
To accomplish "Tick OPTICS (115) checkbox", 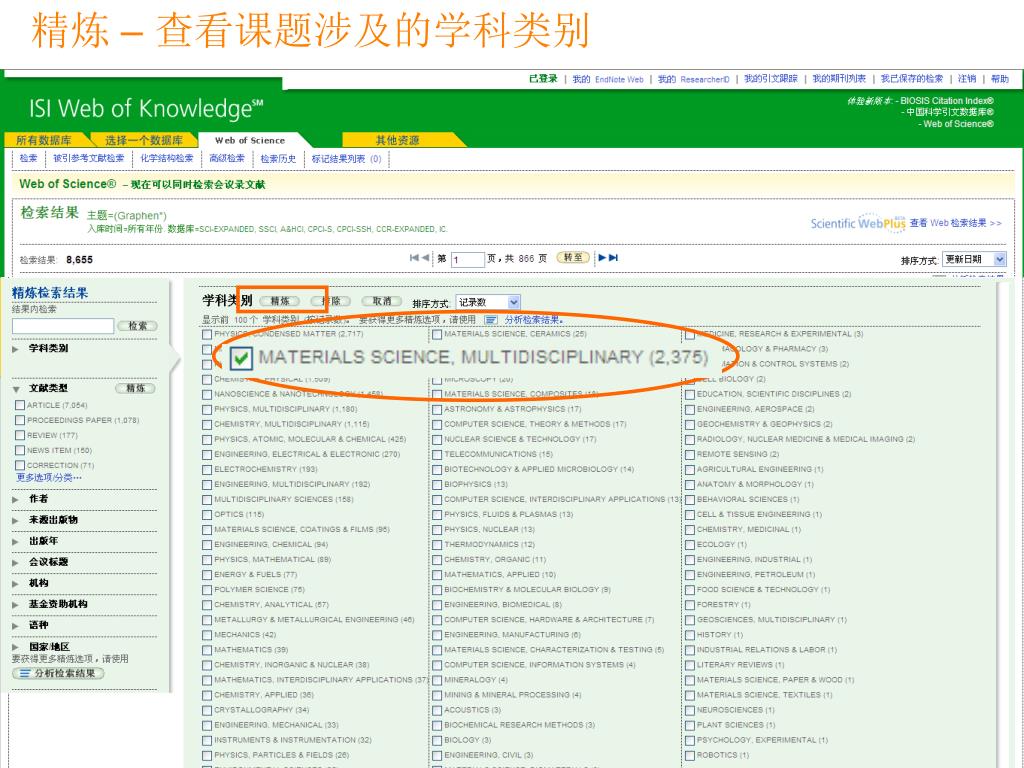I will tap(207, 515).
